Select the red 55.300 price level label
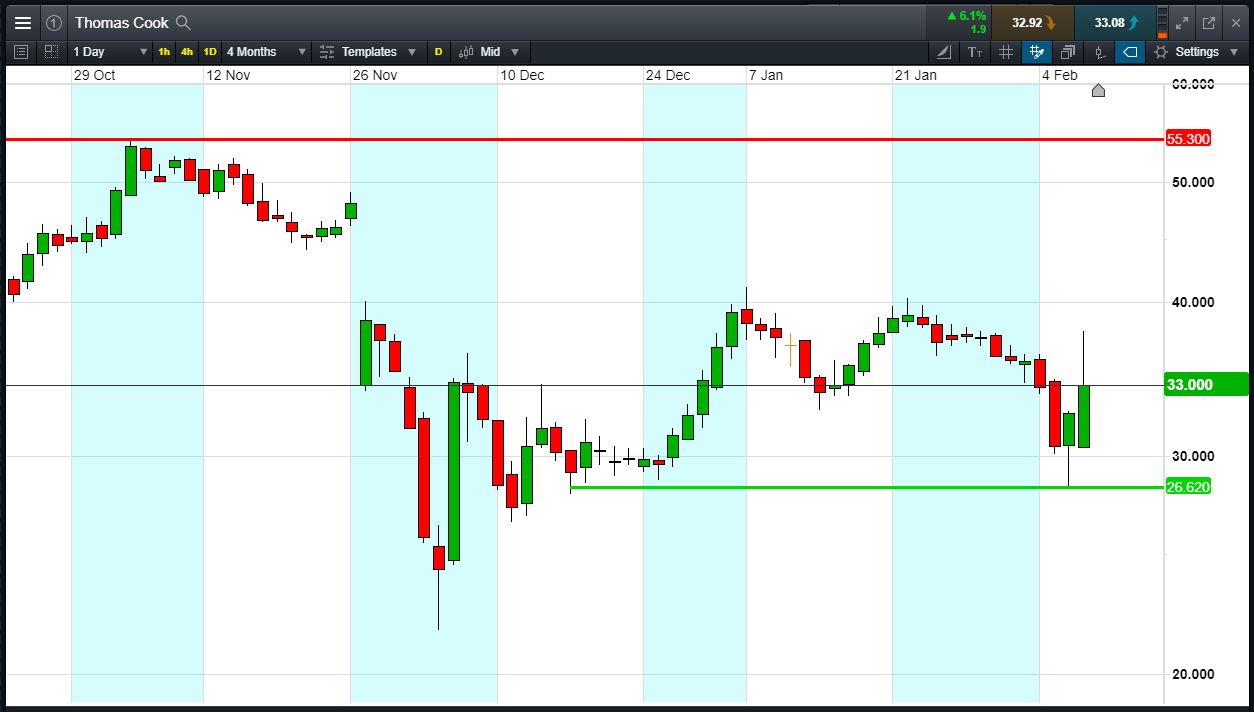This screenshot has height=712, width=1254. pyautogui.click(x=1188, y=139)
